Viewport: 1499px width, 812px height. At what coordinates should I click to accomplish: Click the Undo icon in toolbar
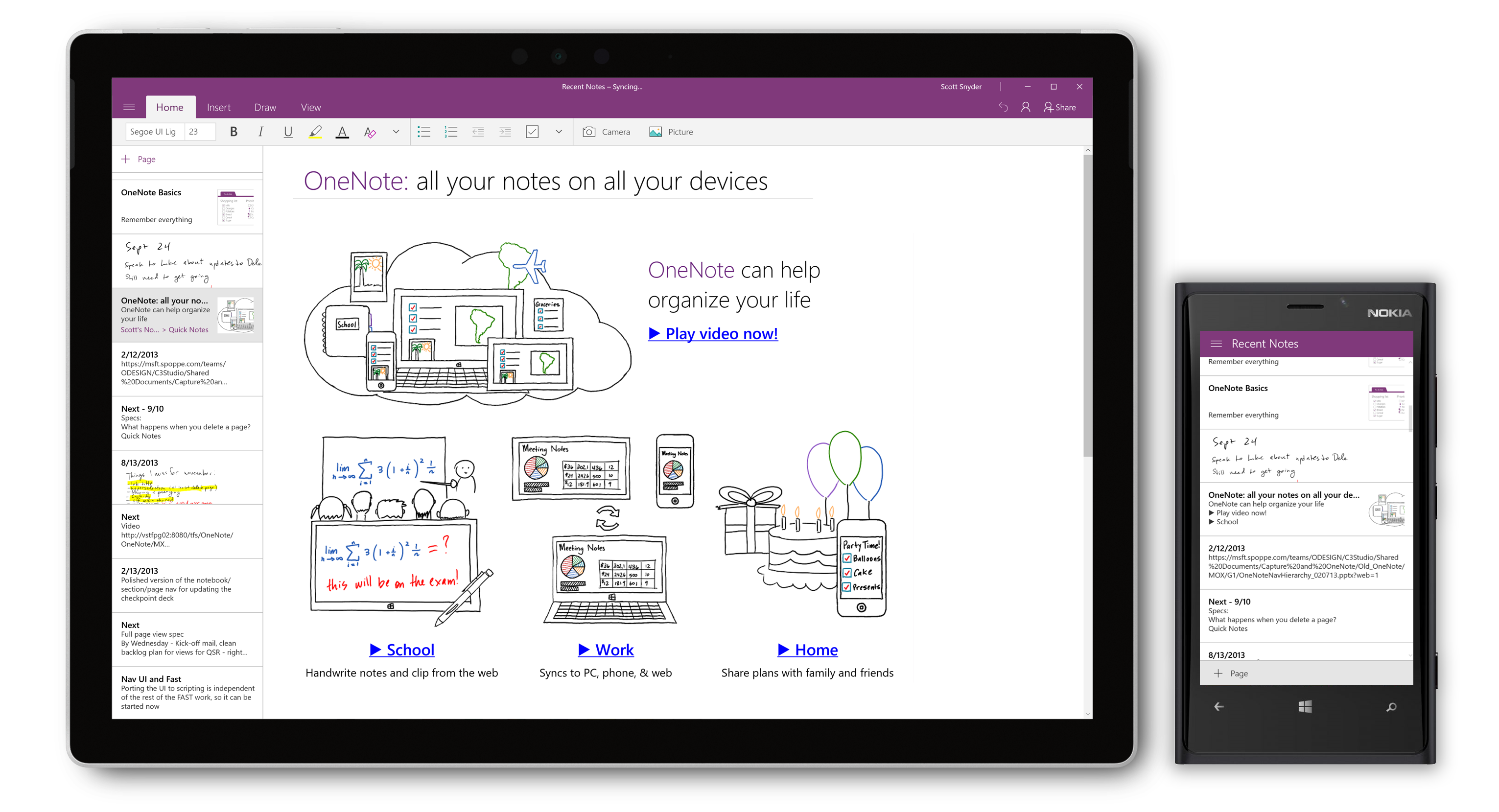coord(1001,107)
